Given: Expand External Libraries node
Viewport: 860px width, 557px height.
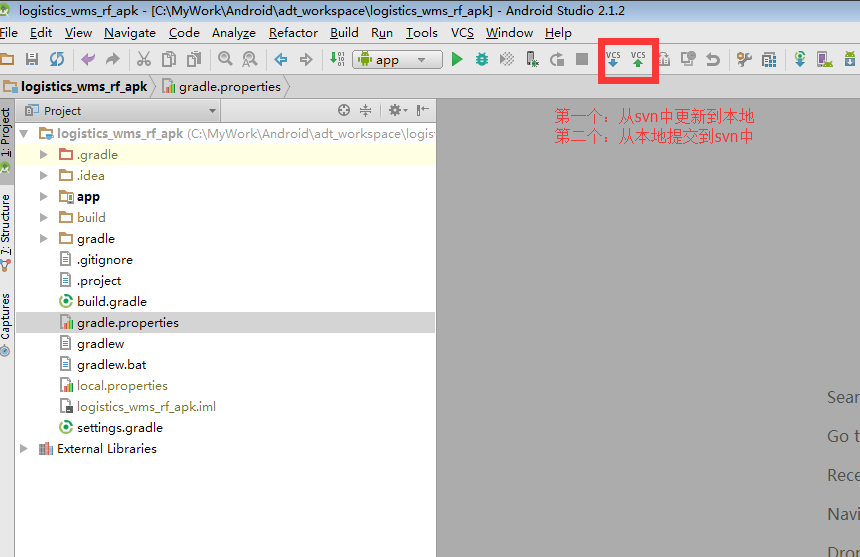Looking at the screenshot, I should tap(24, 448).
